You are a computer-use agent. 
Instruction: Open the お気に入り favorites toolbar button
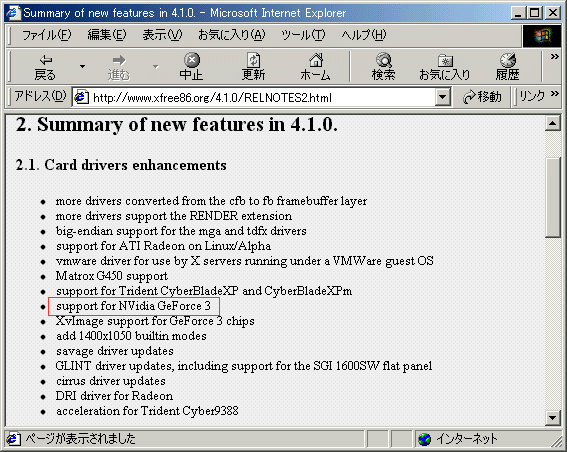point(444,67)
